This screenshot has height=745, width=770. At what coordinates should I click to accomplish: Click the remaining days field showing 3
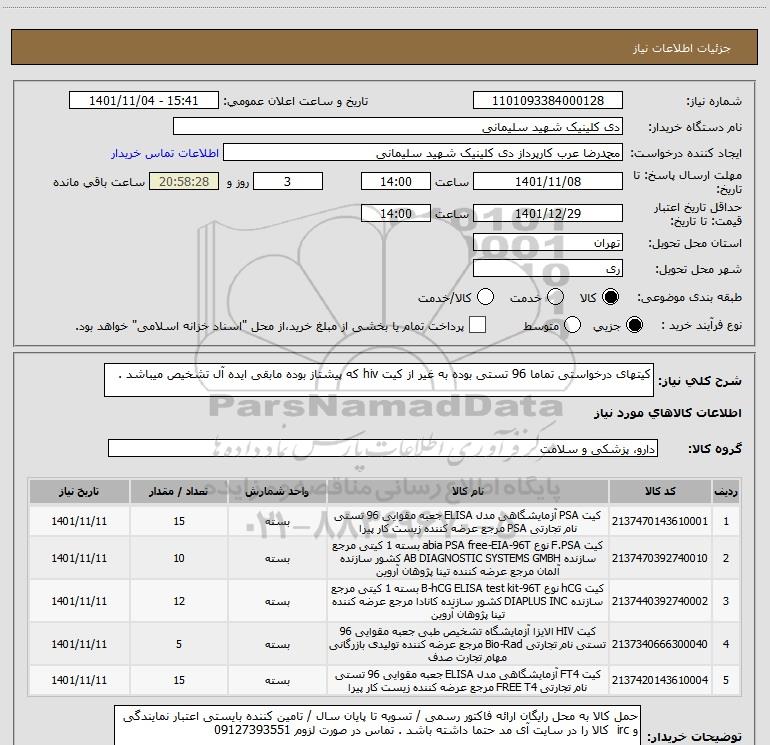click(x=288, y=182)
